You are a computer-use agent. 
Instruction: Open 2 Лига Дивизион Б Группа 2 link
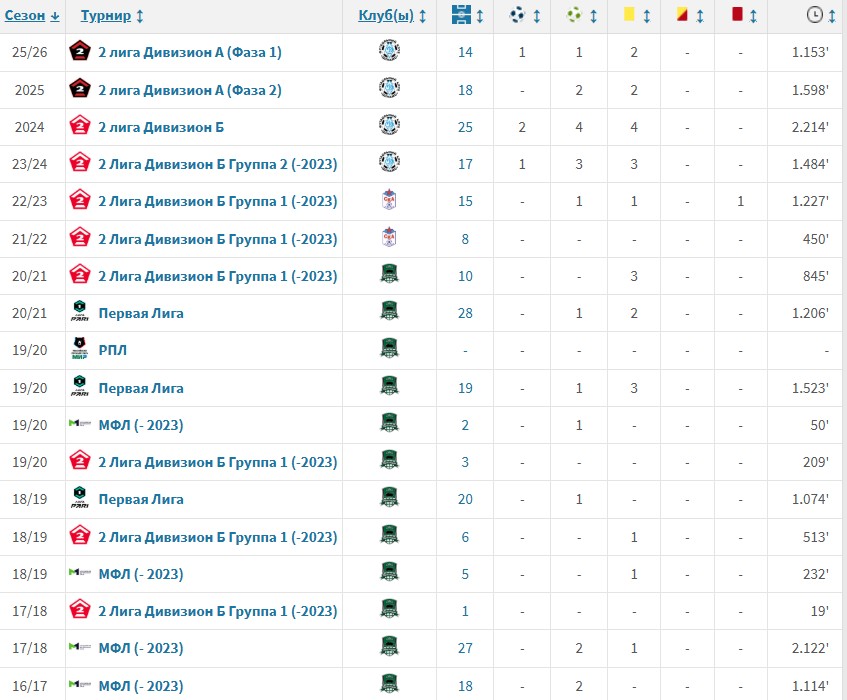coord(218,164)
